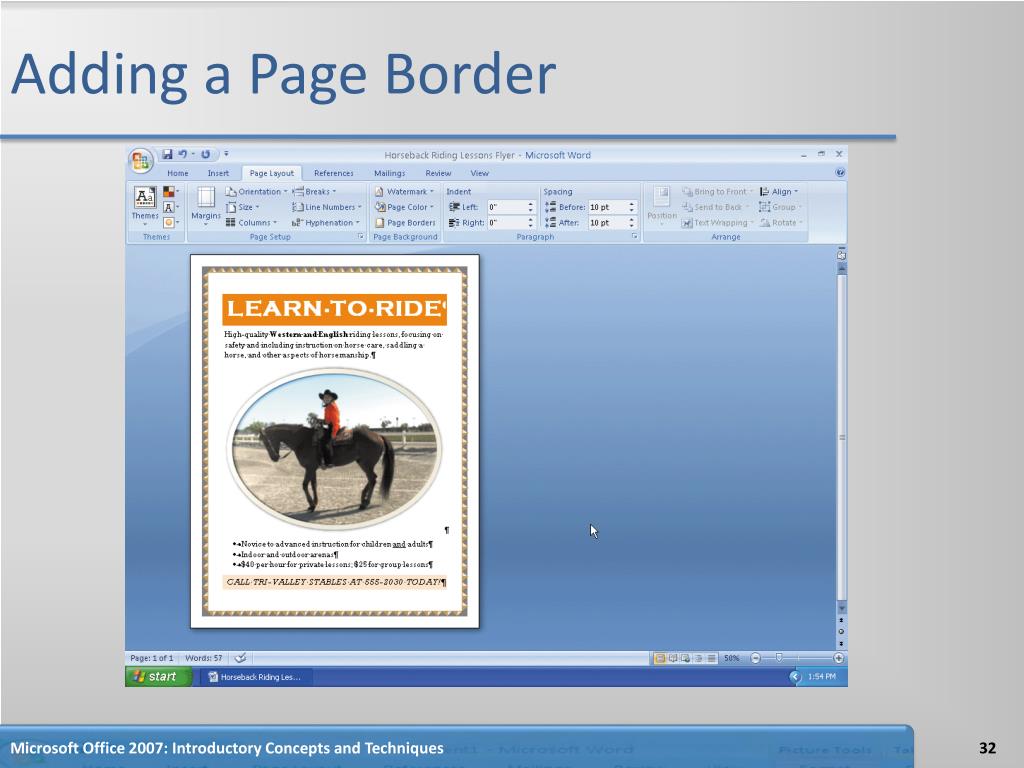Undo the last action
Screen dimensions: 1024x768
(x=182, y=154)
